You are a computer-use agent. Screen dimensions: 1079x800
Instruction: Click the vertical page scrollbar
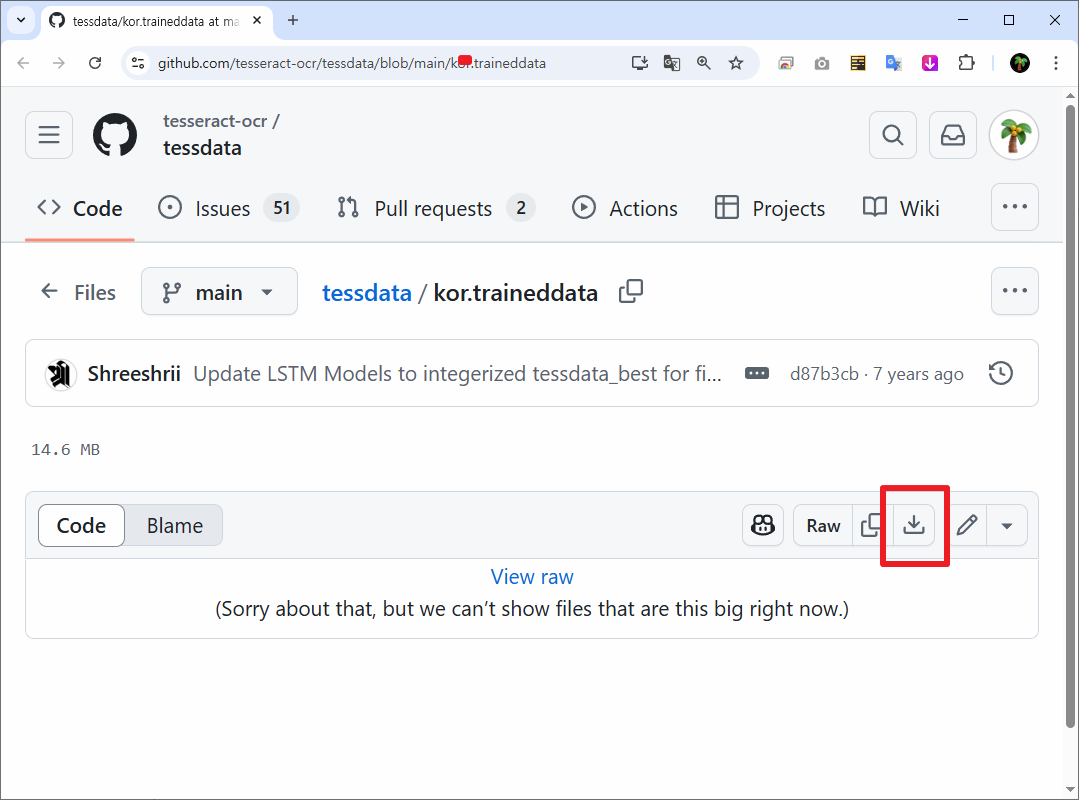[1070, 416]
